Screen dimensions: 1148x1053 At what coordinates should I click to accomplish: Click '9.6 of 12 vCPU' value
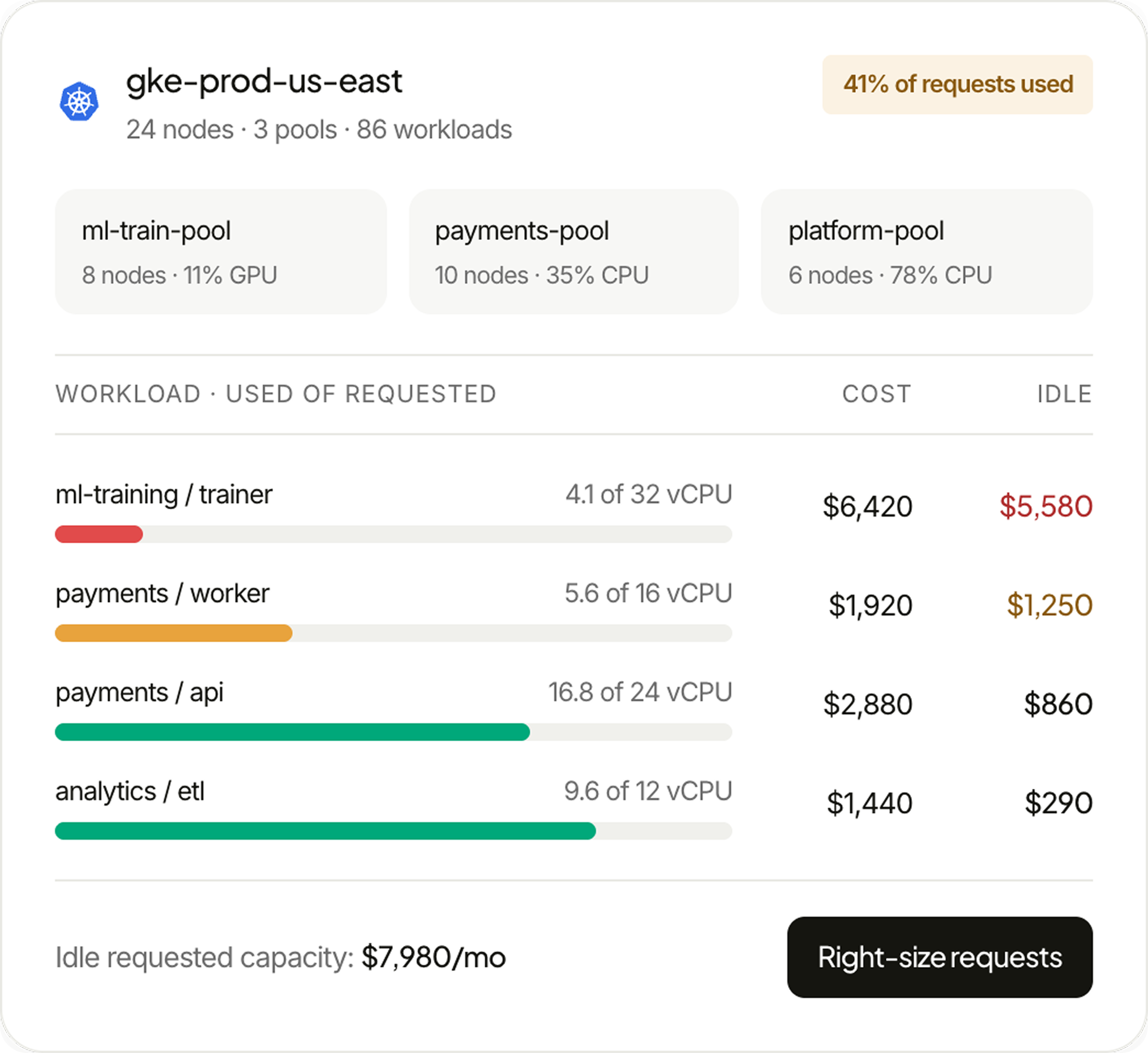click(648, 792)
